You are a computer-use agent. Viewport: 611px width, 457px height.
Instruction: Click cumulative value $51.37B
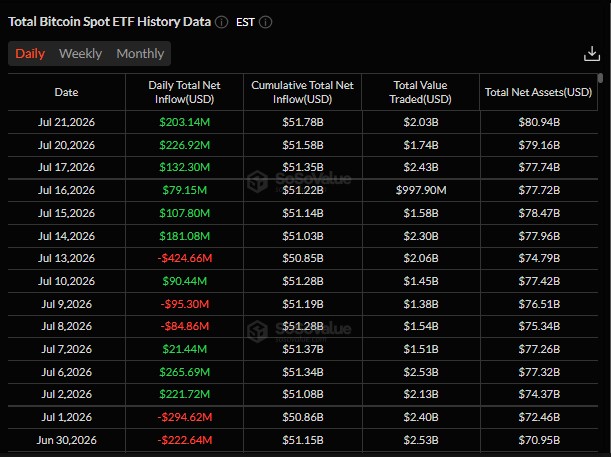303,349
